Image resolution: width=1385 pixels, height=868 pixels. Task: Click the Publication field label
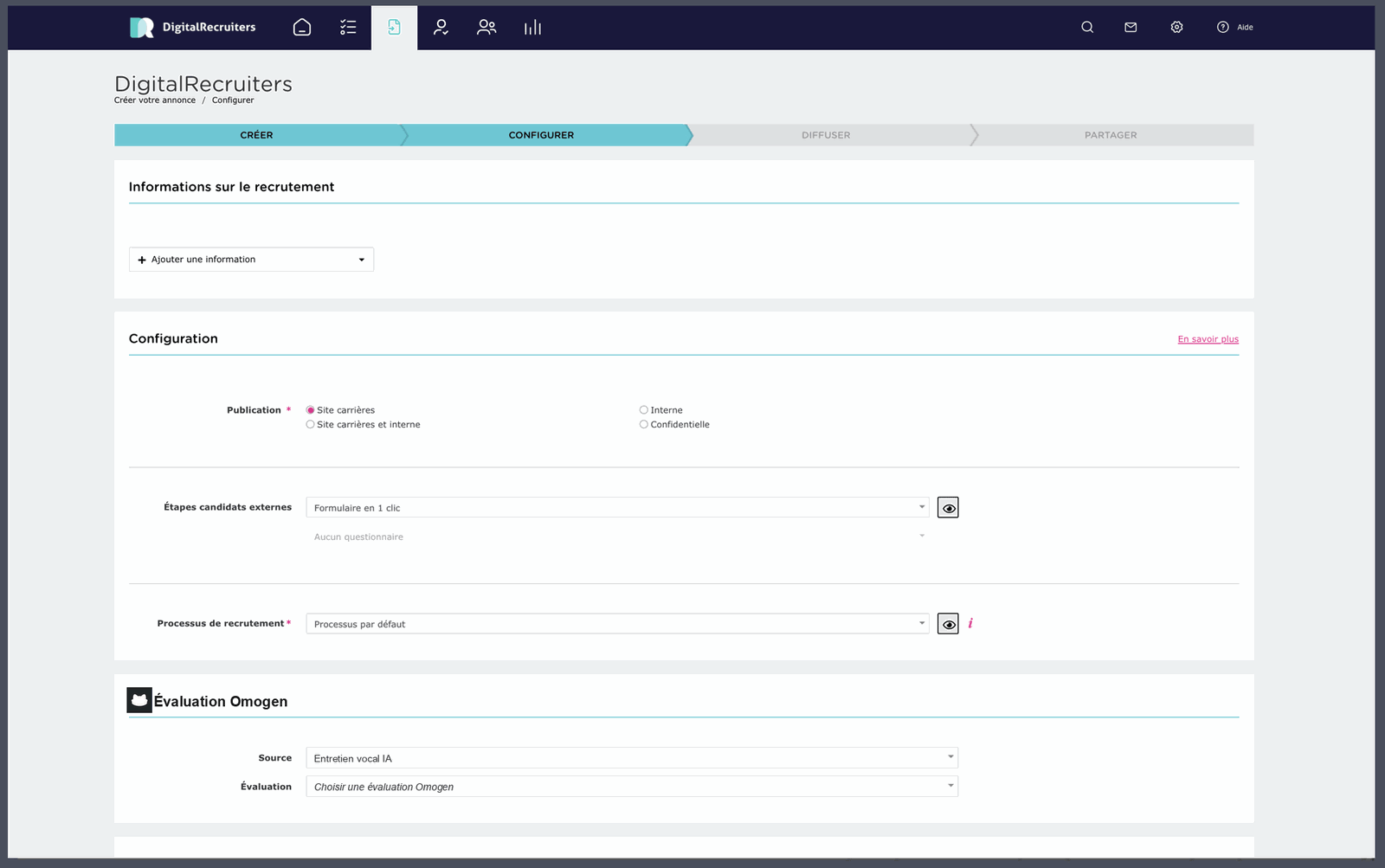coord(254,410)
